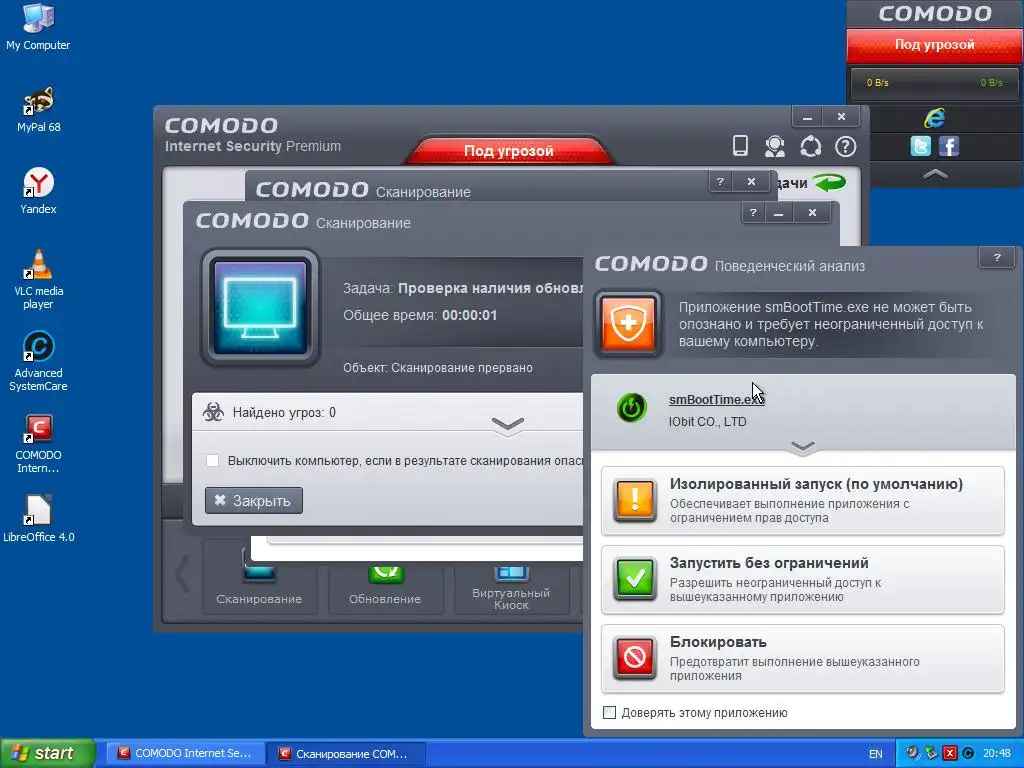Choose 'Блокировать' option
This screenshot has width=1024, height=768.
point(803,658)
